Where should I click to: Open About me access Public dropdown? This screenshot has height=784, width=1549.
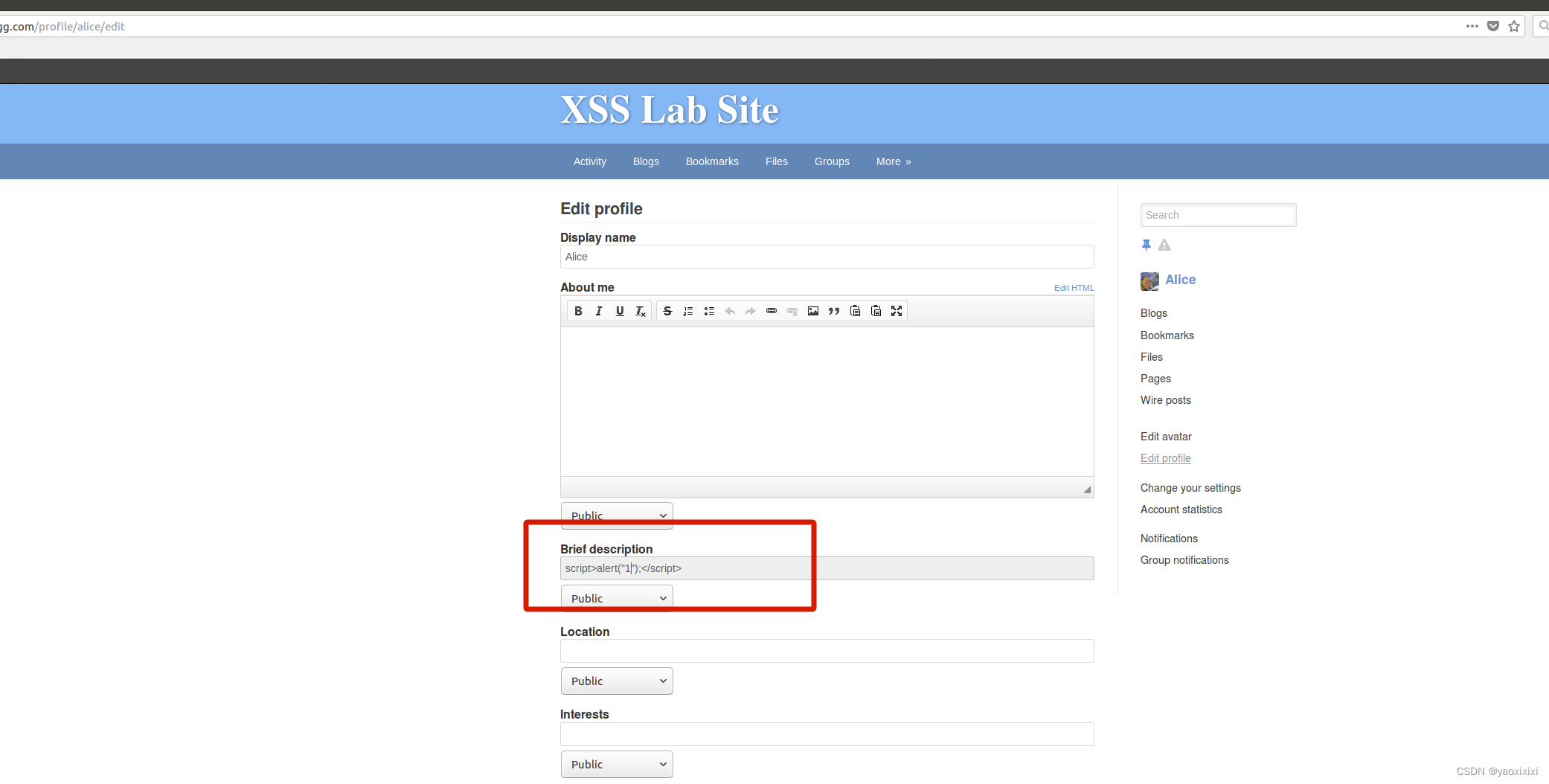pos(617,515)
